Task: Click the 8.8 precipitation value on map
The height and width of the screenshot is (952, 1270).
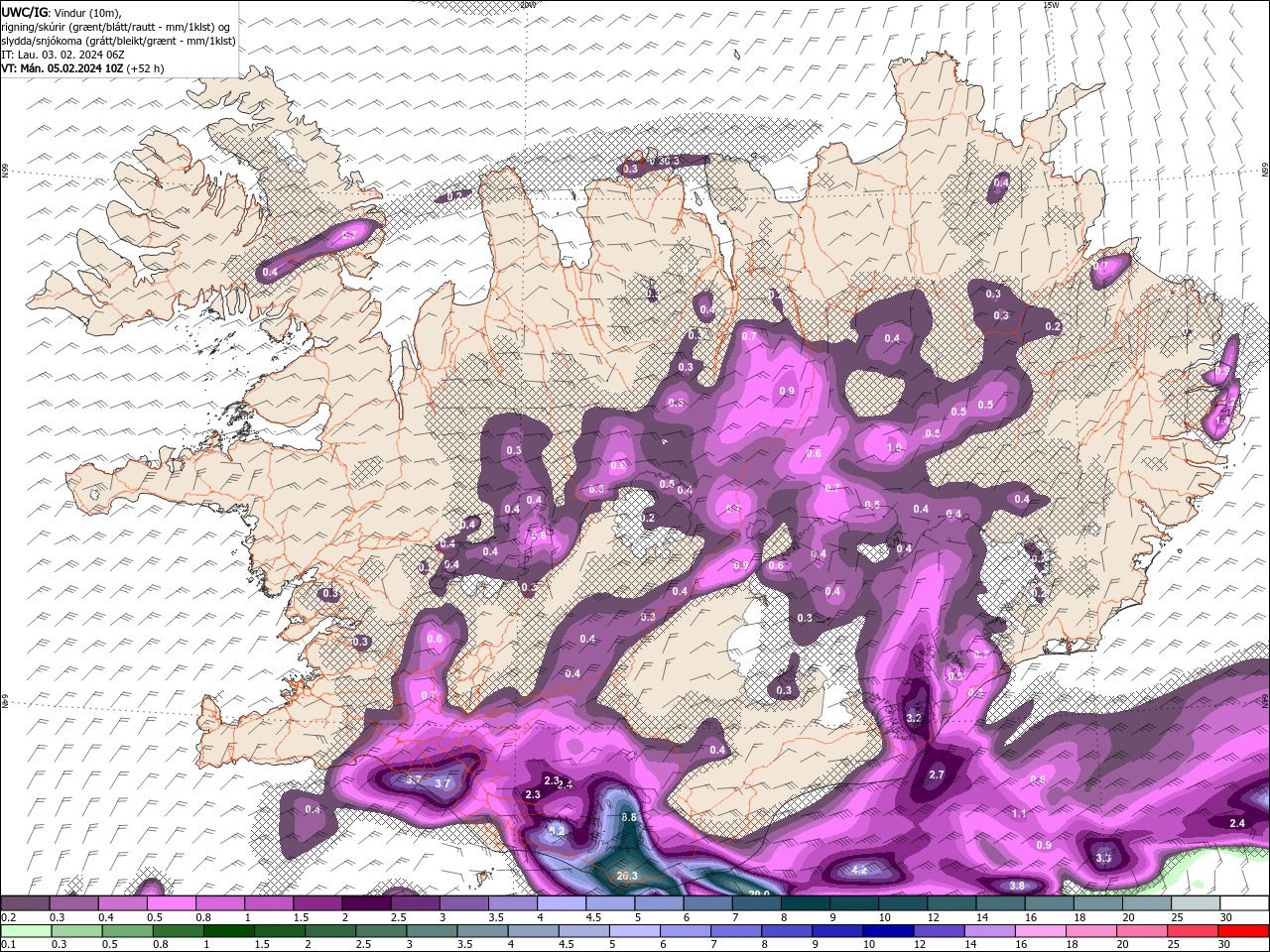Action: pos(629,818)
